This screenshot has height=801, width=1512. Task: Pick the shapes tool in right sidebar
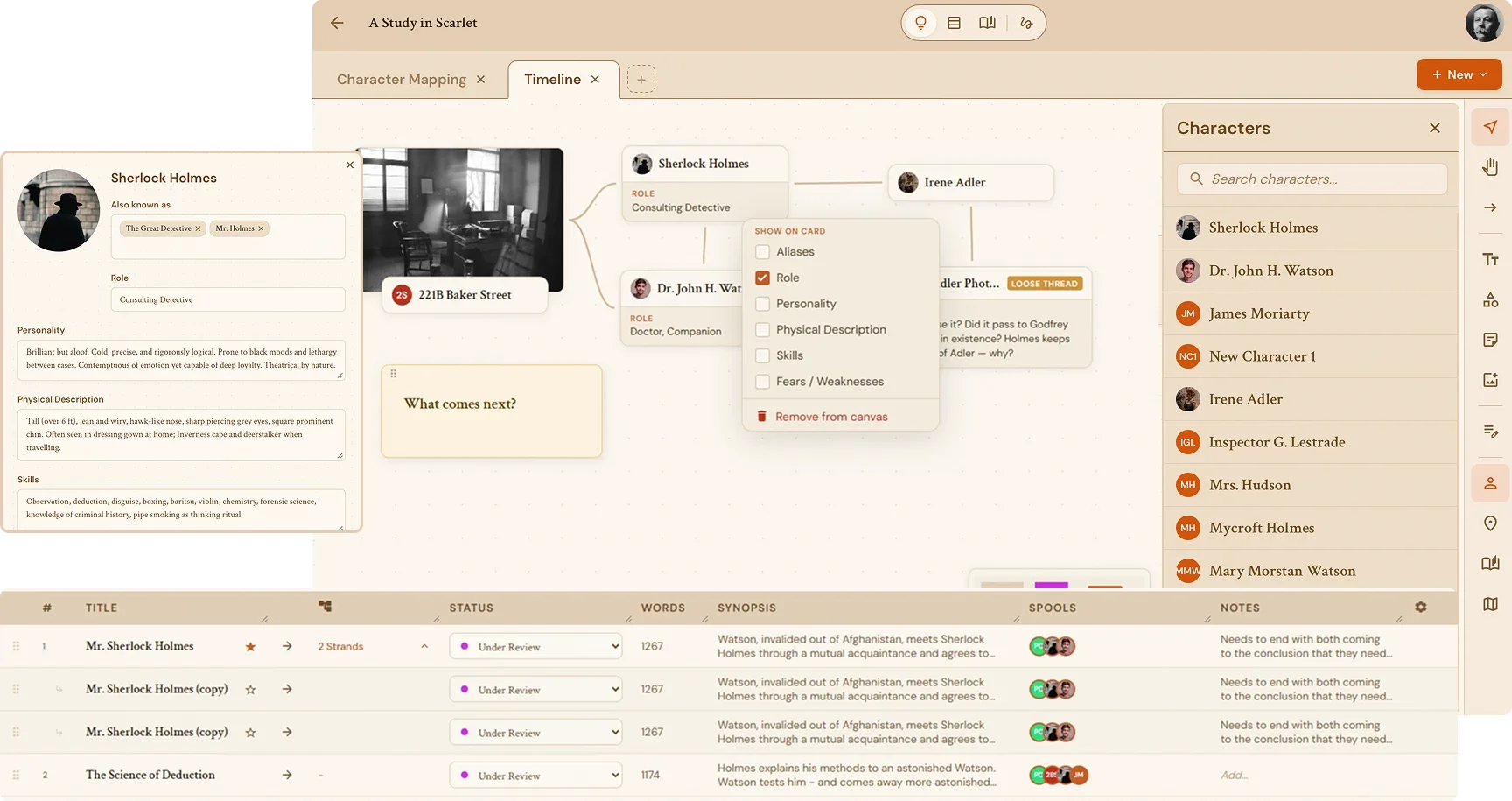pos(1490,299)
